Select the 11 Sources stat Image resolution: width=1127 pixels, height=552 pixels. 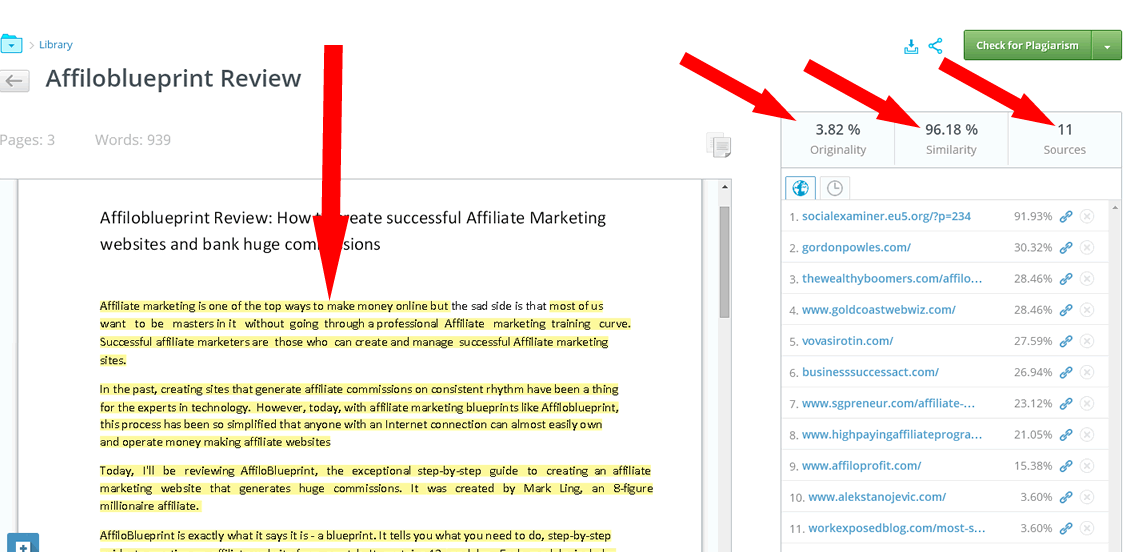[x=1064, y=139]
